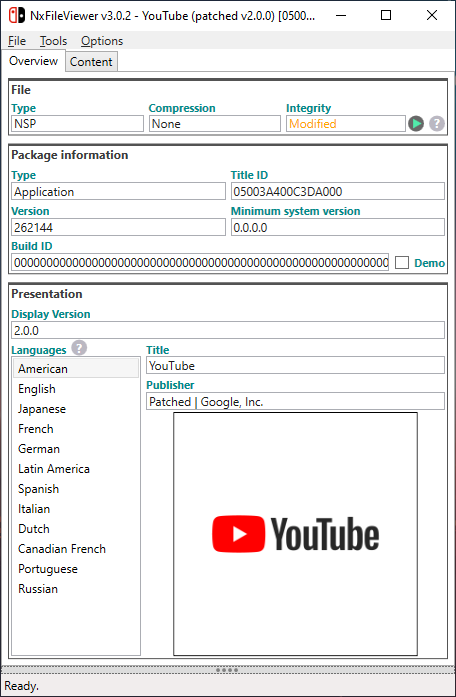Run the integrity verification play button
Viewport: 456px width, 697px height.
click(x=416, y=124)
